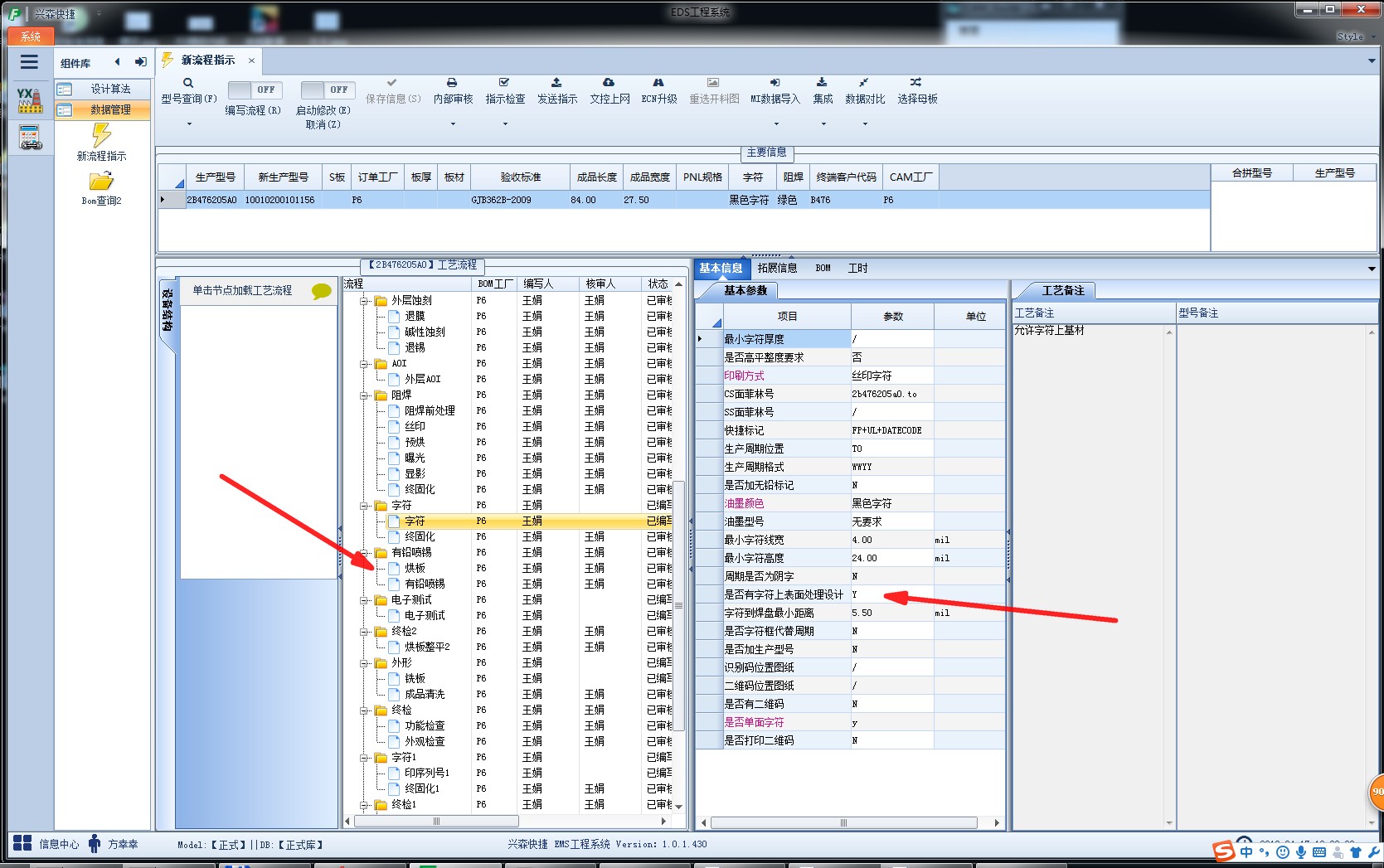Click 型号查询(F) search icon
This screenshot has width=1384, height=868.
click(188, 83)
